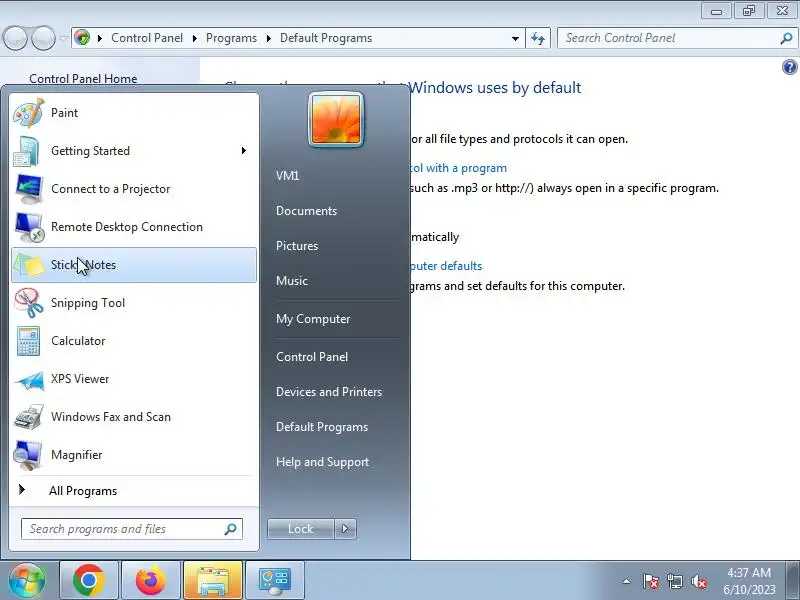Click Search programs and files field
This screenshot has height=600, width=800.
132,529
